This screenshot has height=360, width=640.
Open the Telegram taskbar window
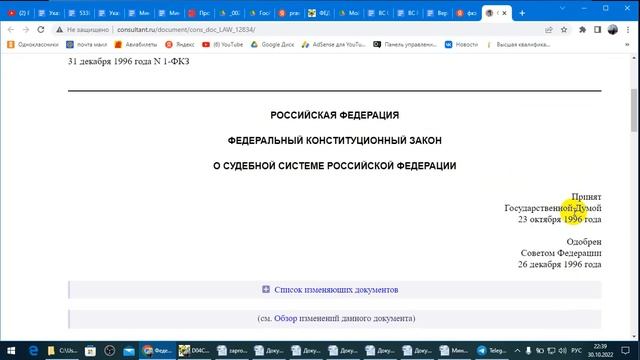click(491, 351)
